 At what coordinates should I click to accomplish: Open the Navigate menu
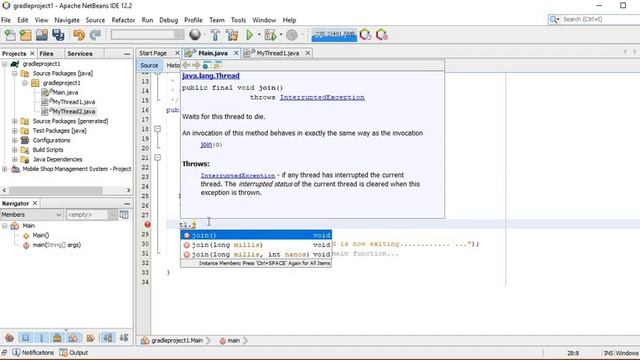[x=67, y=20]
